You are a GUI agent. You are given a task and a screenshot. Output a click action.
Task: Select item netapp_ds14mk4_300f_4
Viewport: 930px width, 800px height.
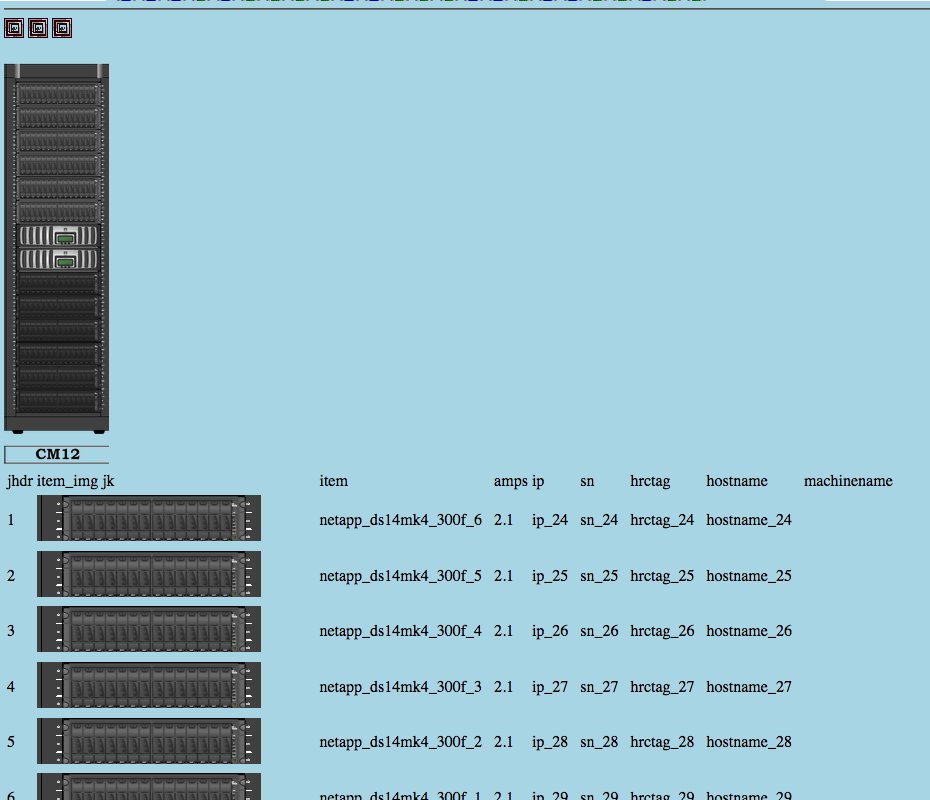[x=400, y=631]
